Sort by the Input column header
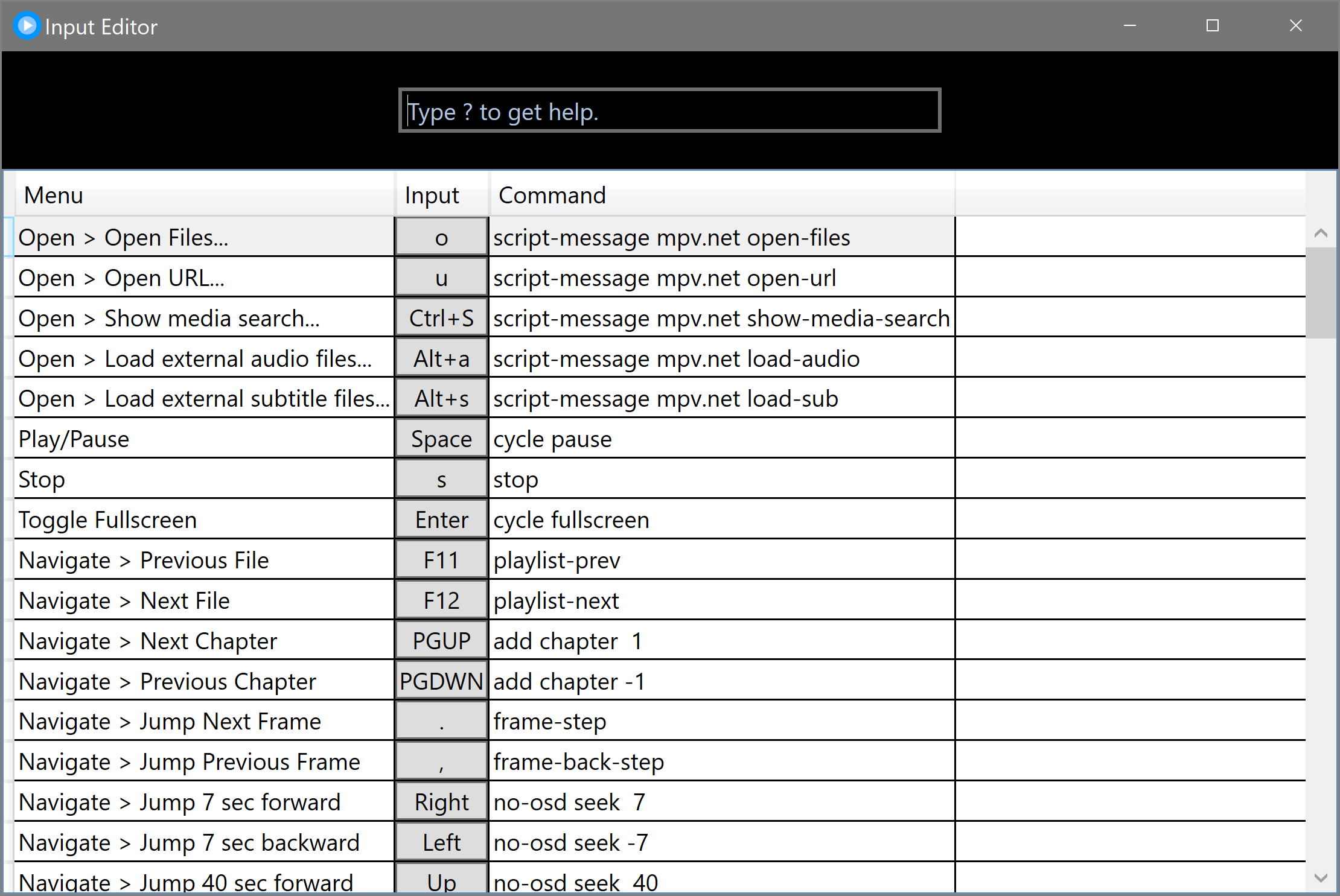 click(x=441, y=195)
